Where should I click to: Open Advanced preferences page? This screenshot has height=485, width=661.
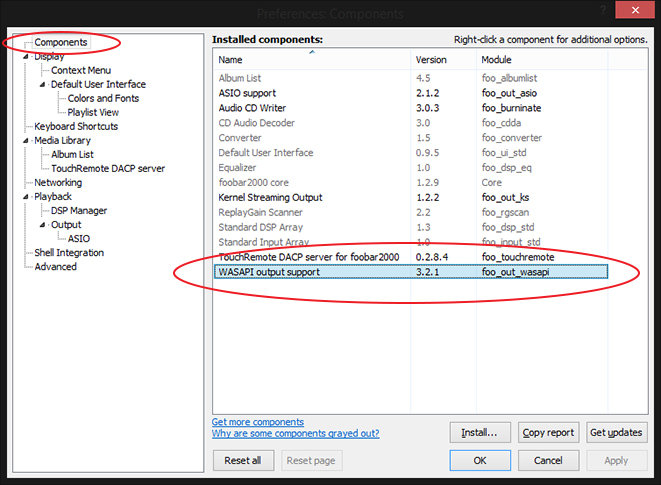click(x=56, y=267)
